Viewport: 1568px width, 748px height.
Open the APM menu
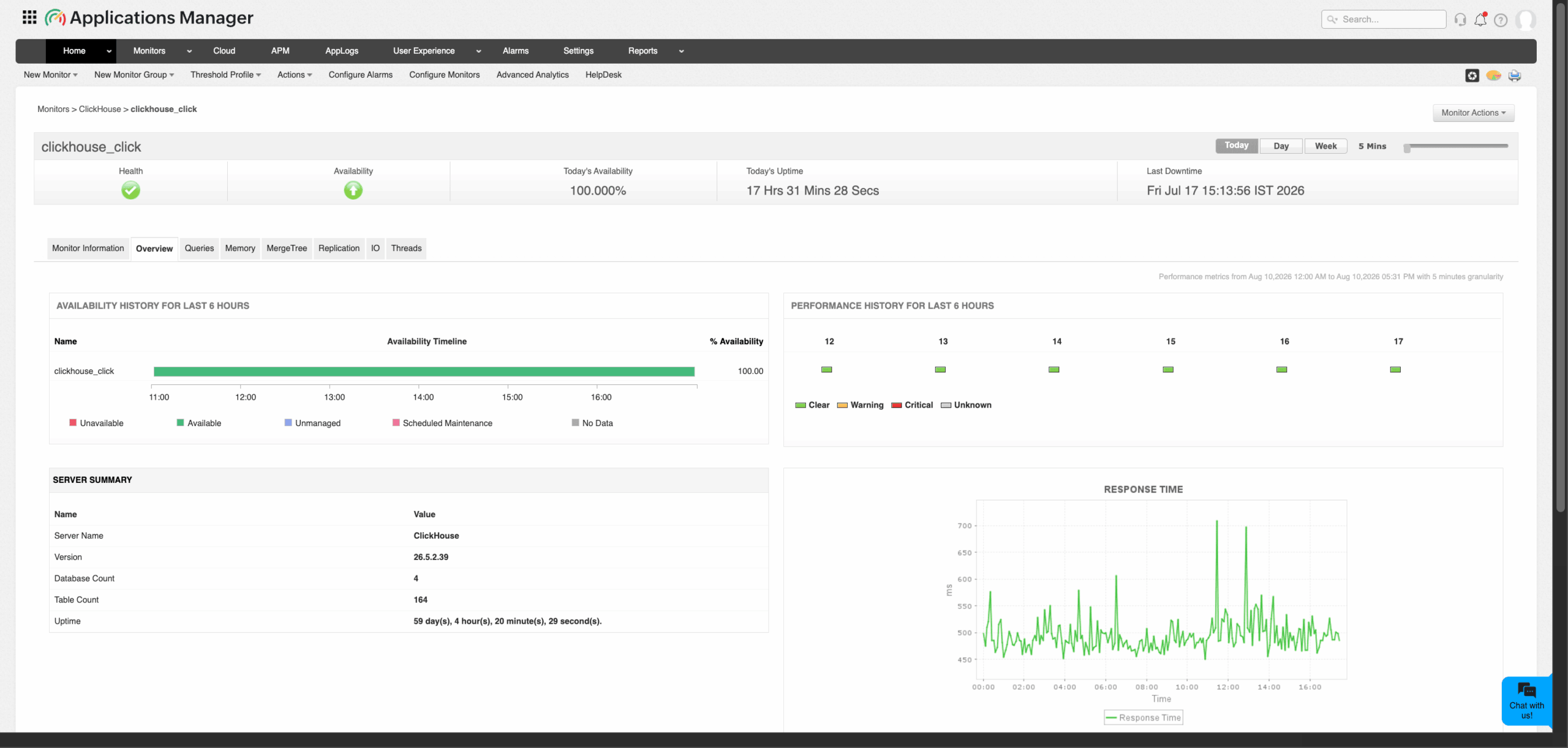pos(281,51)
